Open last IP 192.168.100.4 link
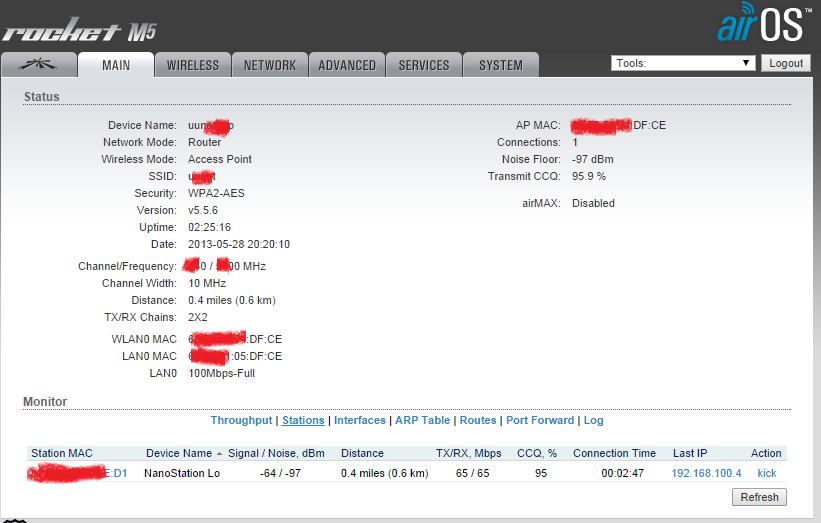Image resolution: width=821 pixels, height=523 pixels. coord(706,473)
